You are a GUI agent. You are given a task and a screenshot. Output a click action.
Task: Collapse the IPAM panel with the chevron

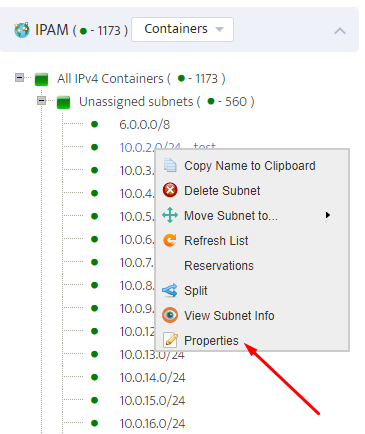(x=340, y=31)
